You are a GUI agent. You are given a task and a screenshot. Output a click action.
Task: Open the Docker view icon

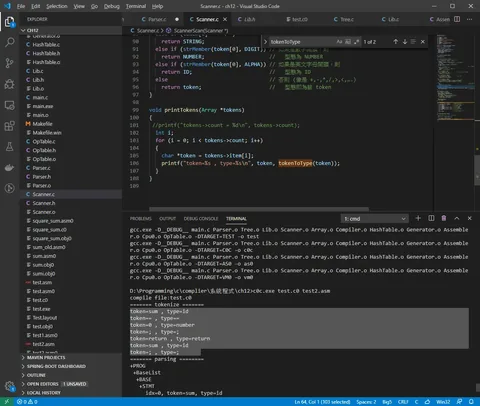tap(10, 167)
